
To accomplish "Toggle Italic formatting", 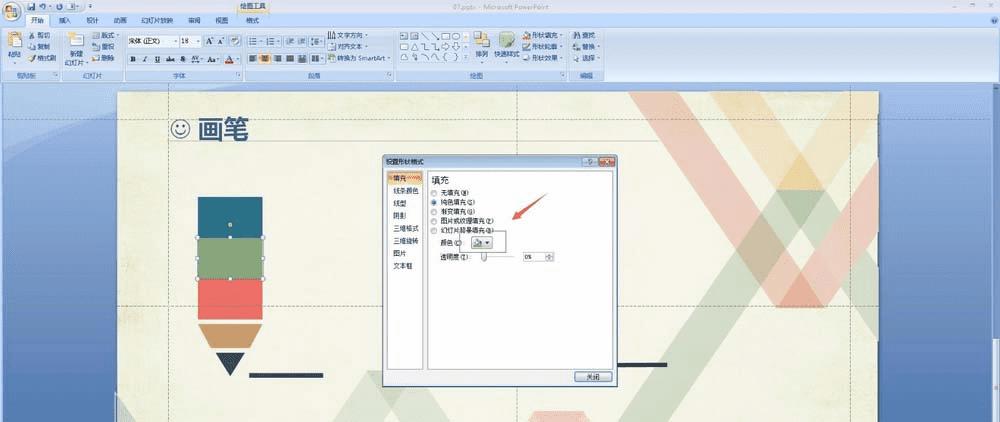I will point(145,59).
